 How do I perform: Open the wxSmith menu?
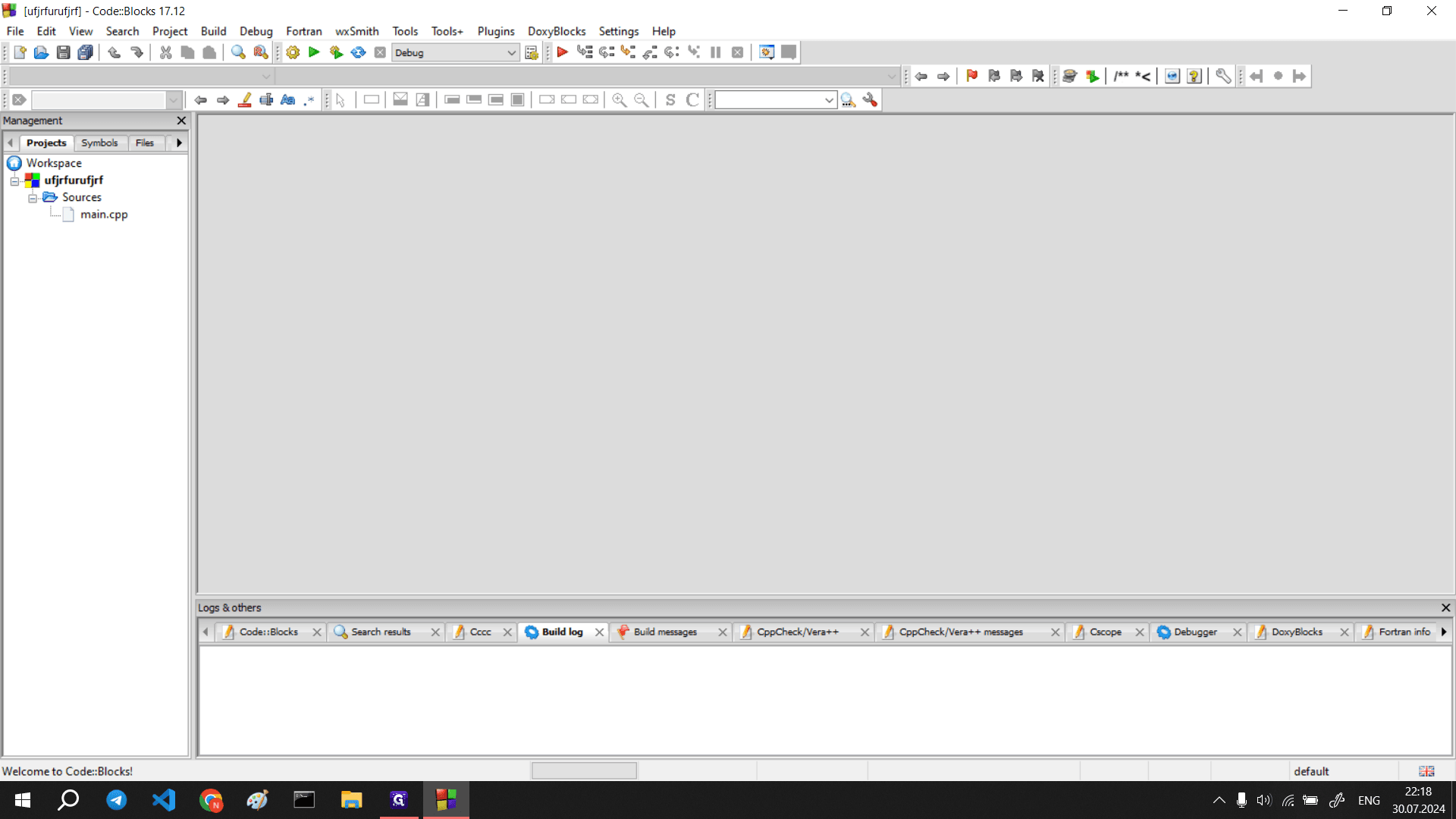coord(357,31)
